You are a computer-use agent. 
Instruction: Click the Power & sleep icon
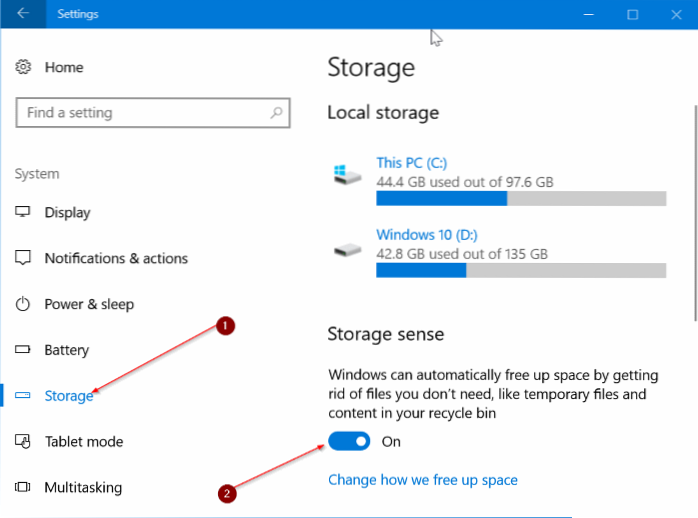(23, 304)
